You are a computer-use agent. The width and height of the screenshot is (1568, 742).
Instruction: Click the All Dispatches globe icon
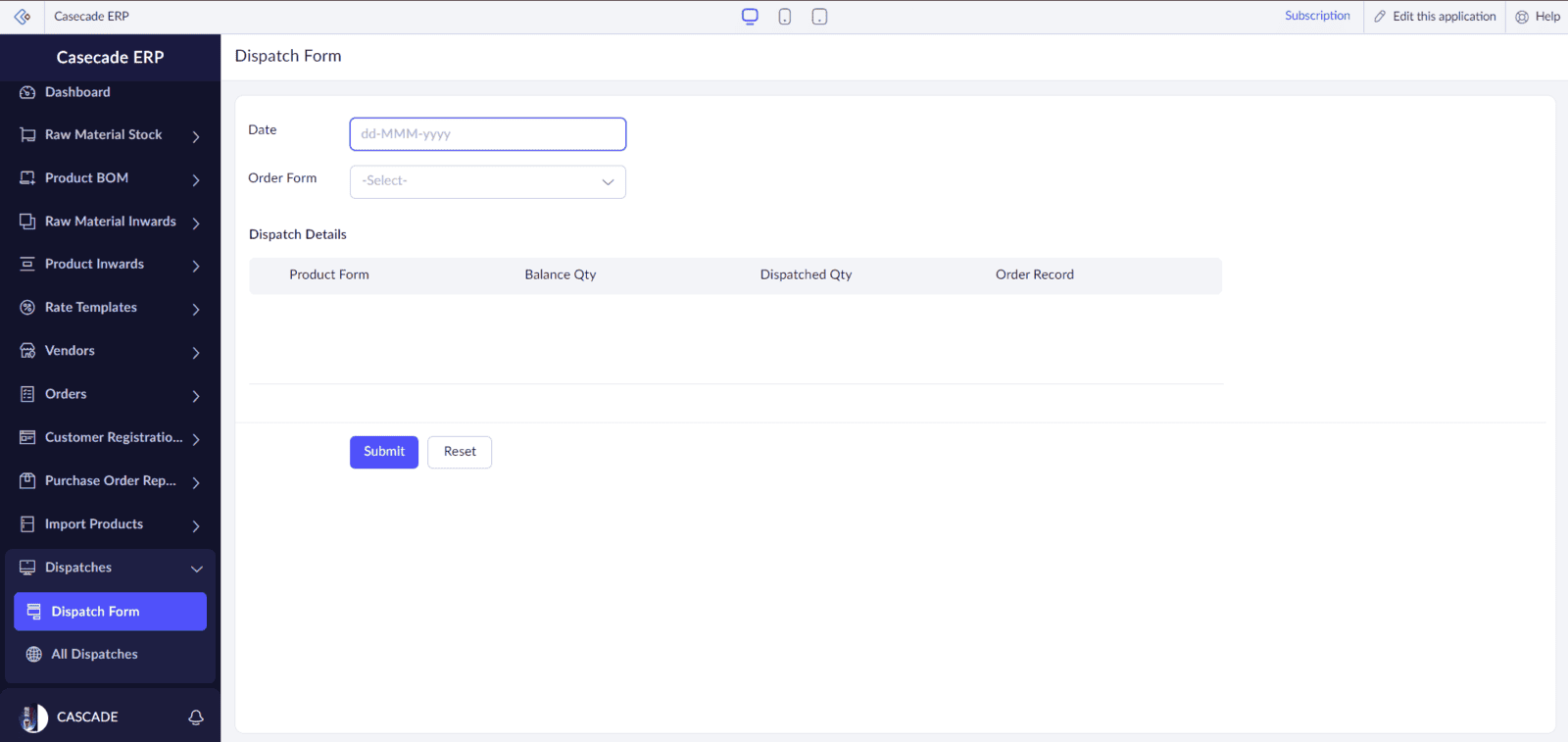(34, 655)
